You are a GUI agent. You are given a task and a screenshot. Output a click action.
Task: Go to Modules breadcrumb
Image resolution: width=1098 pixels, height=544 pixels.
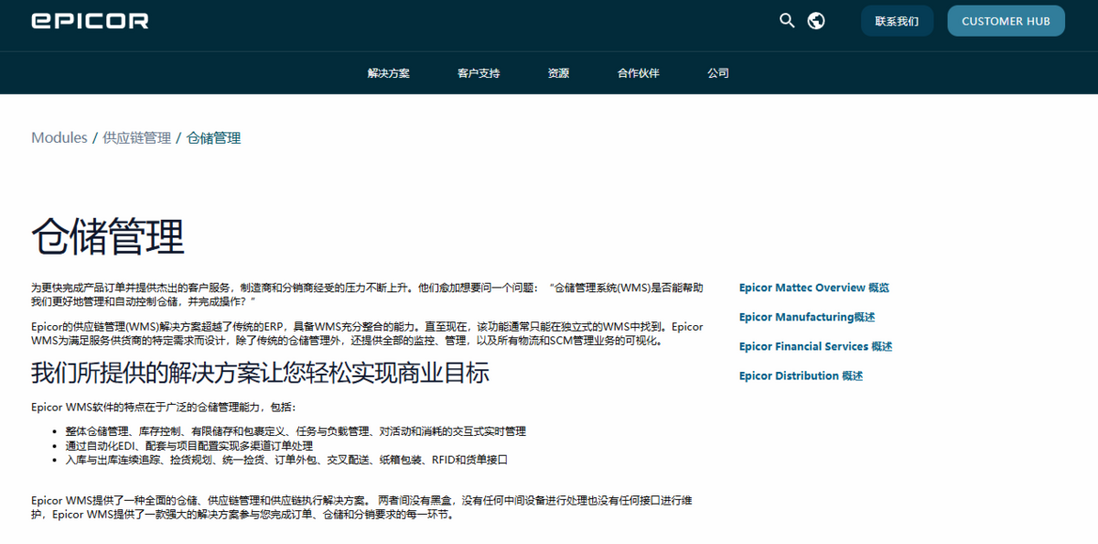[x=59, y=138]
